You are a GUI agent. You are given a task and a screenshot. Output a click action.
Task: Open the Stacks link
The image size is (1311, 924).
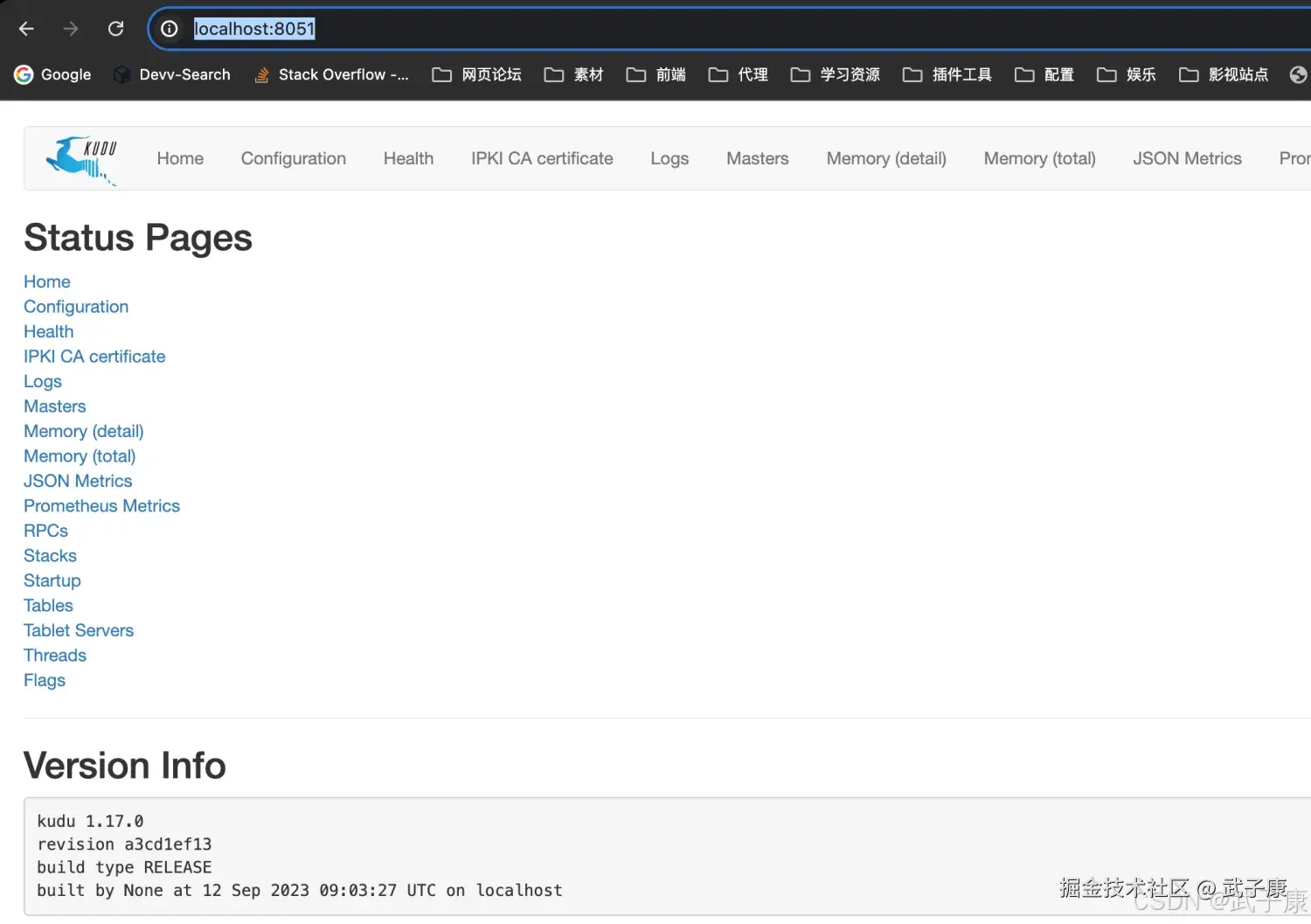pos(50,556)
